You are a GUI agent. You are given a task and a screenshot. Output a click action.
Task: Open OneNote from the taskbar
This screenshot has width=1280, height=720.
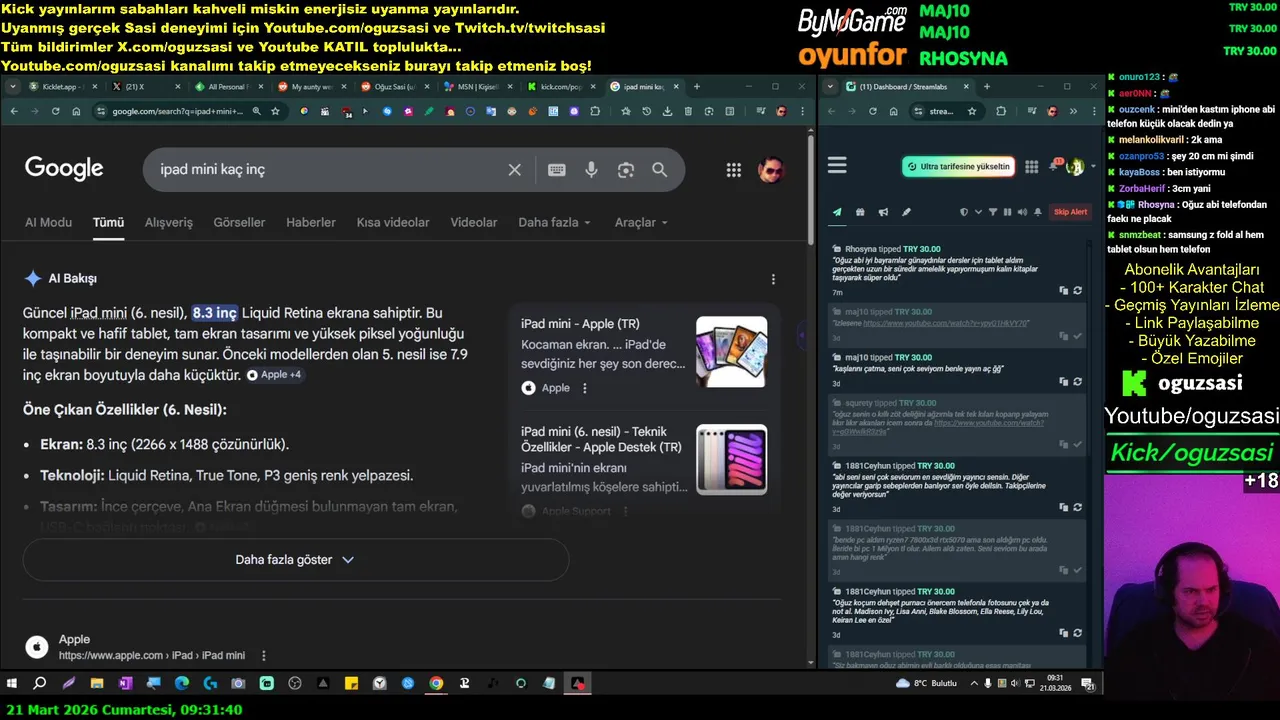(x=125, y=684)
